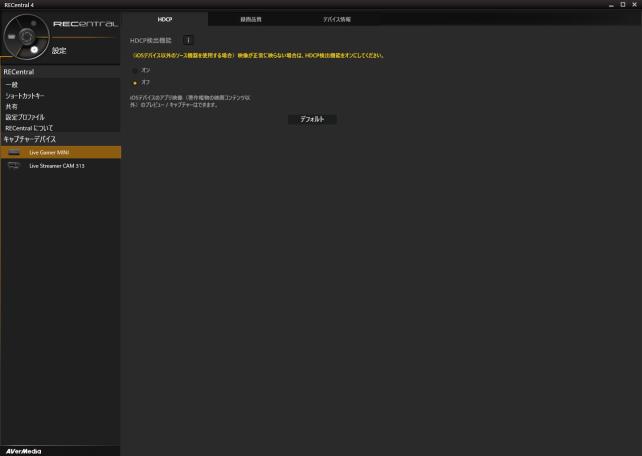Click the Live Gamer MINI device icon

click(x=14, y=152)
